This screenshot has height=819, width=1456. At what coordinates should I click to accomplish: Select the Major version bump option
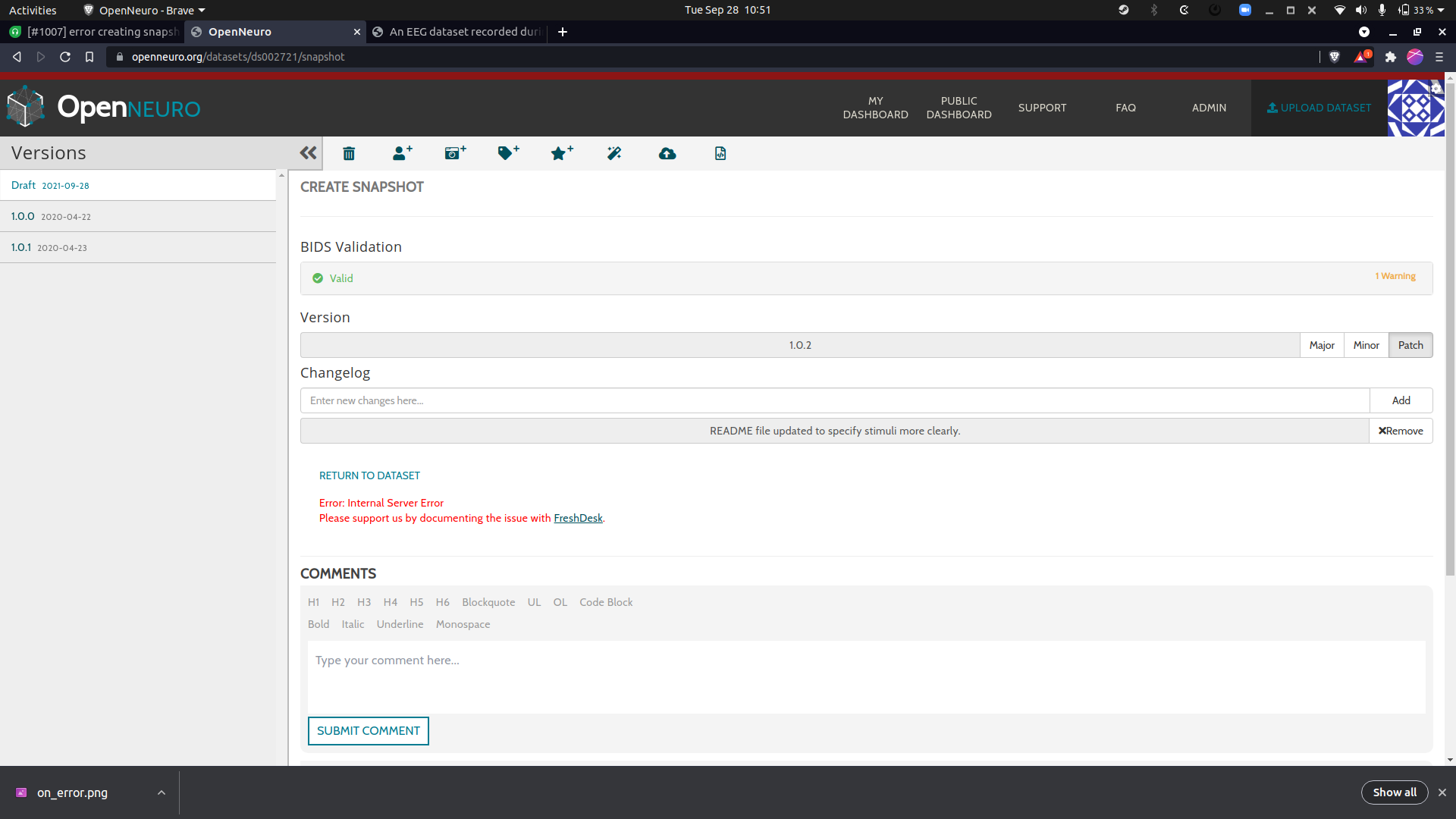(1321, 344)
